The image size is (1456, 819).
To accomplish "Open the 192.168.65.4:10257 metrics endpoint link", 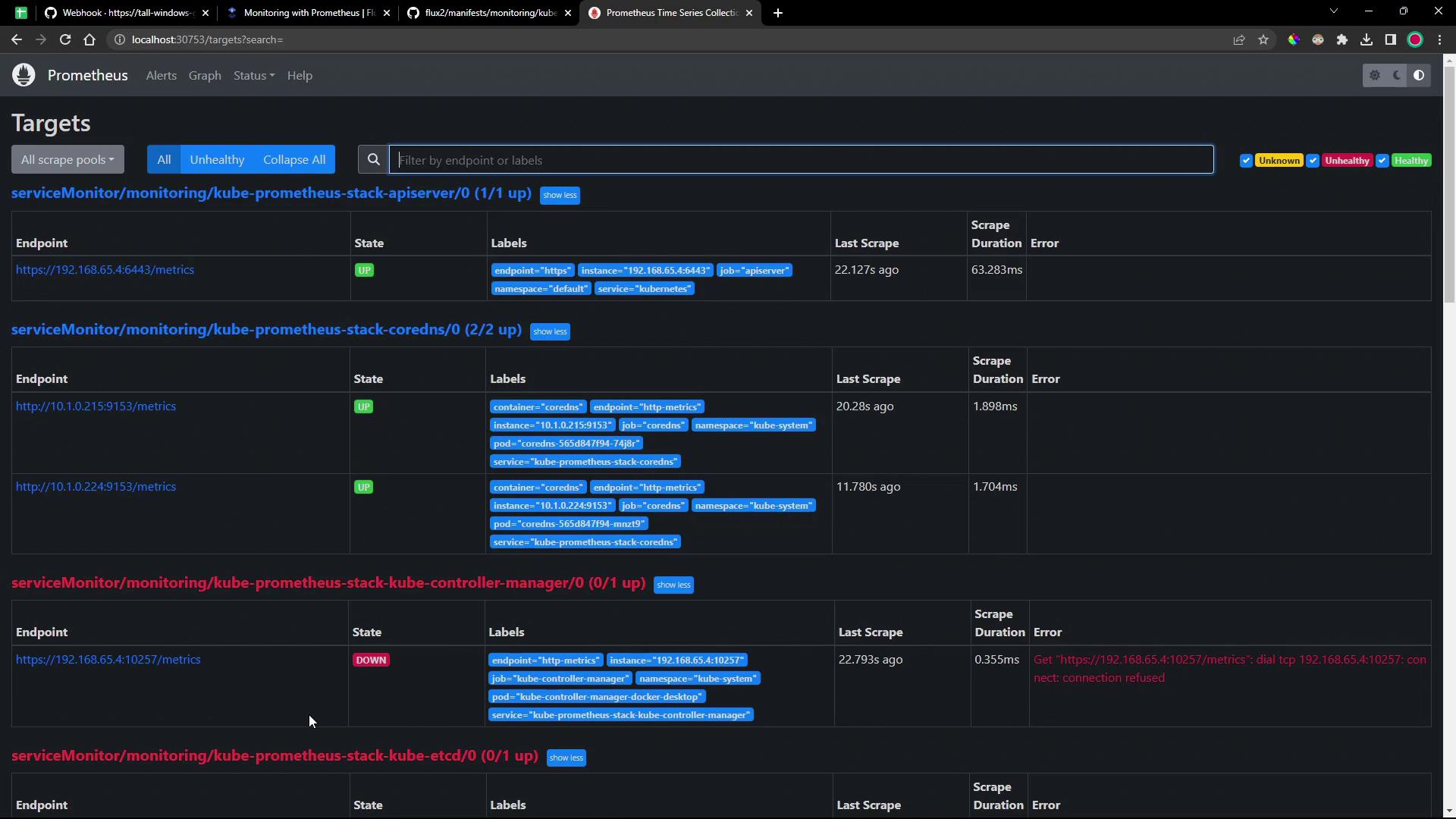I will [x=108, y=660].
